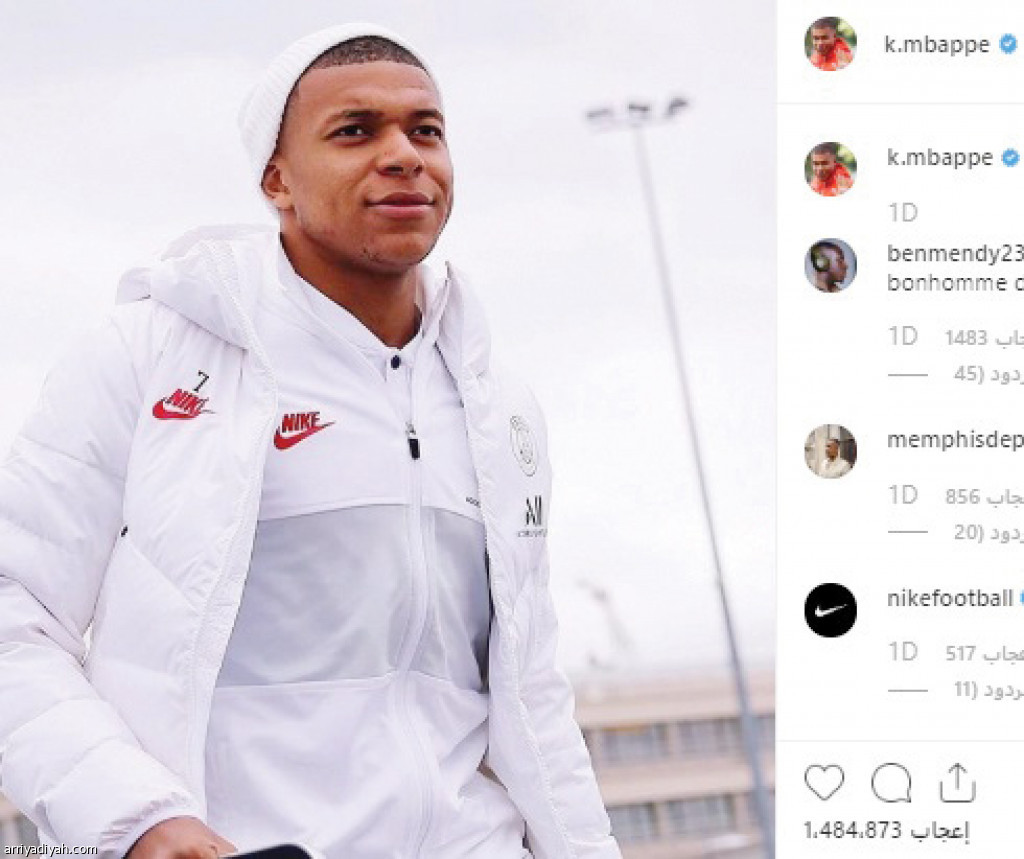Click the share arrow icon
1024x859 pixels.
coord(957,783)
